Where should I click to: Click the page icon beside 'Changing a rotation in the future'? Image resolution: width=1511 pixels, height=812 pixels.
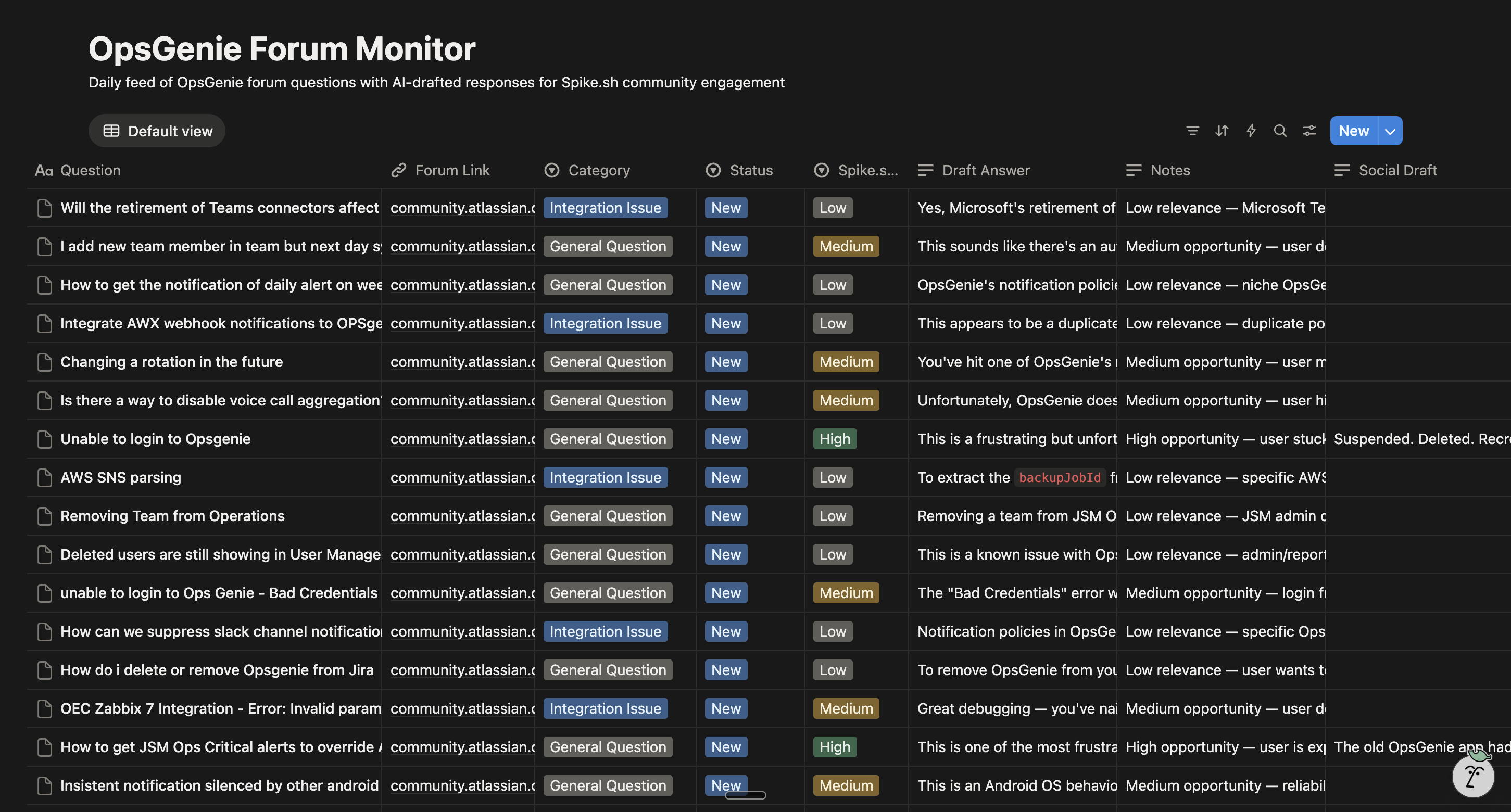(45, 362)
